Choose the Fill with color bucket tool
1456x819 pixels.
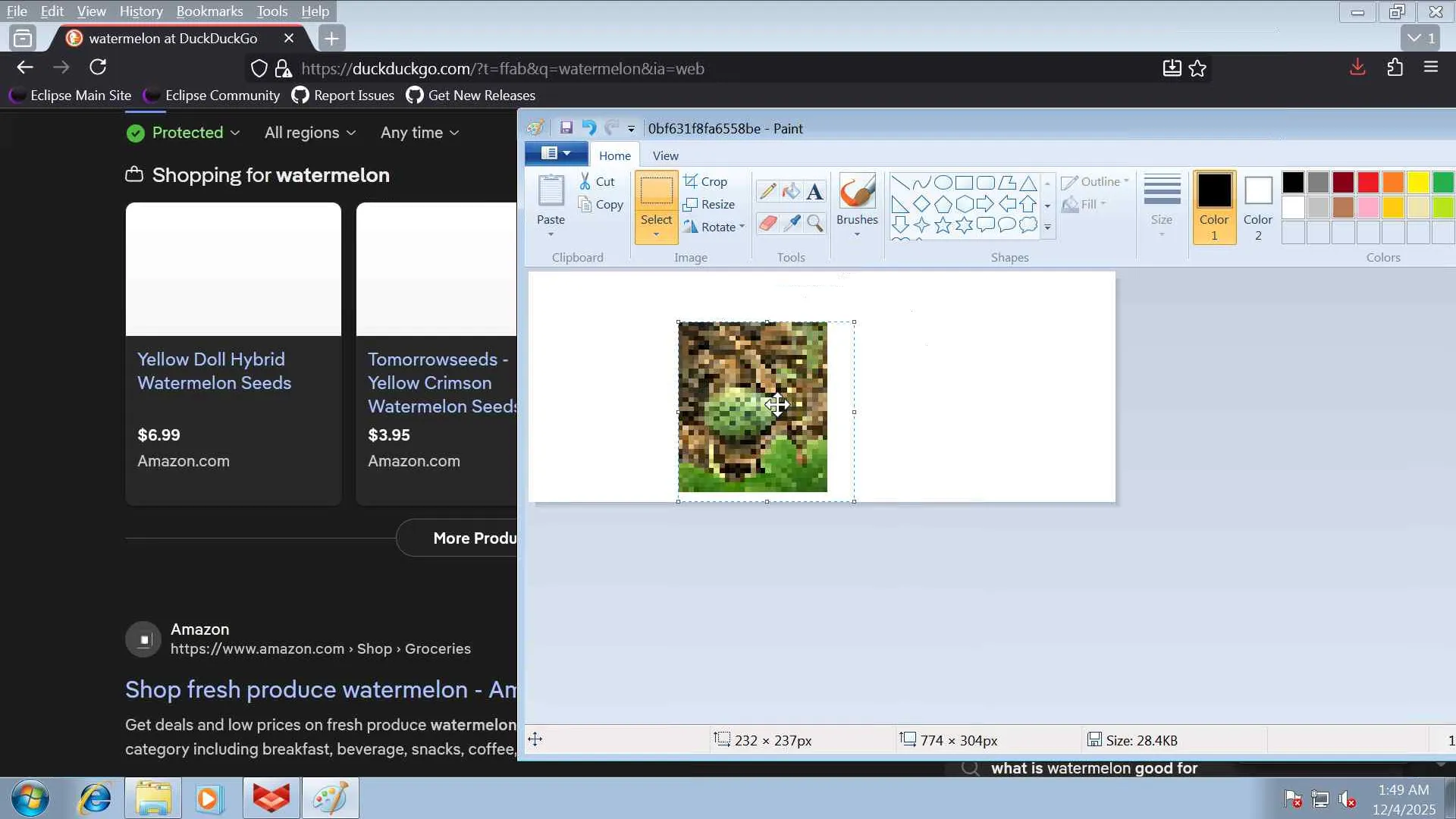point(791,191)
